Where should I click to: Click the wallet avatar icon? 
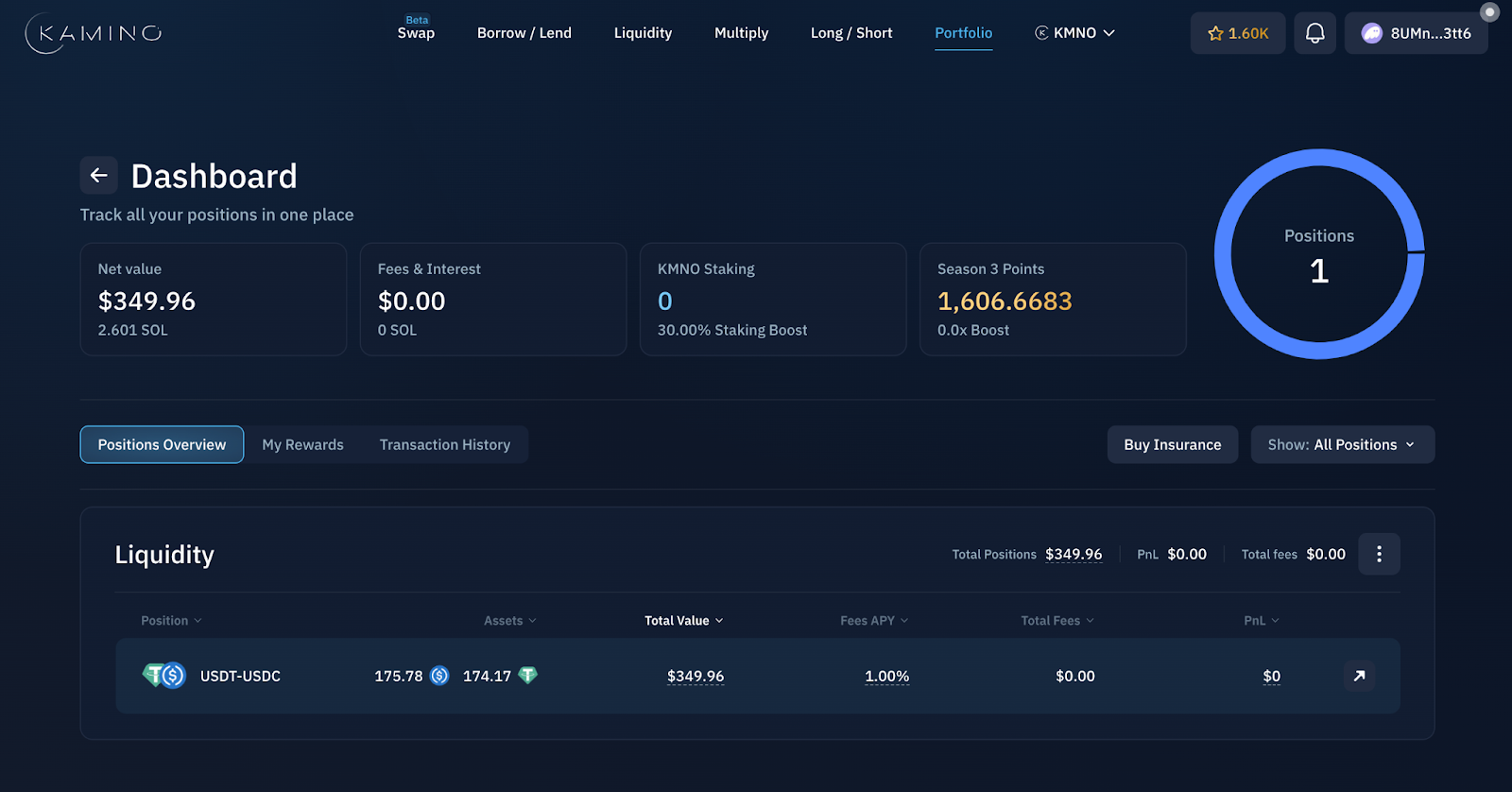click(1371, 33)
